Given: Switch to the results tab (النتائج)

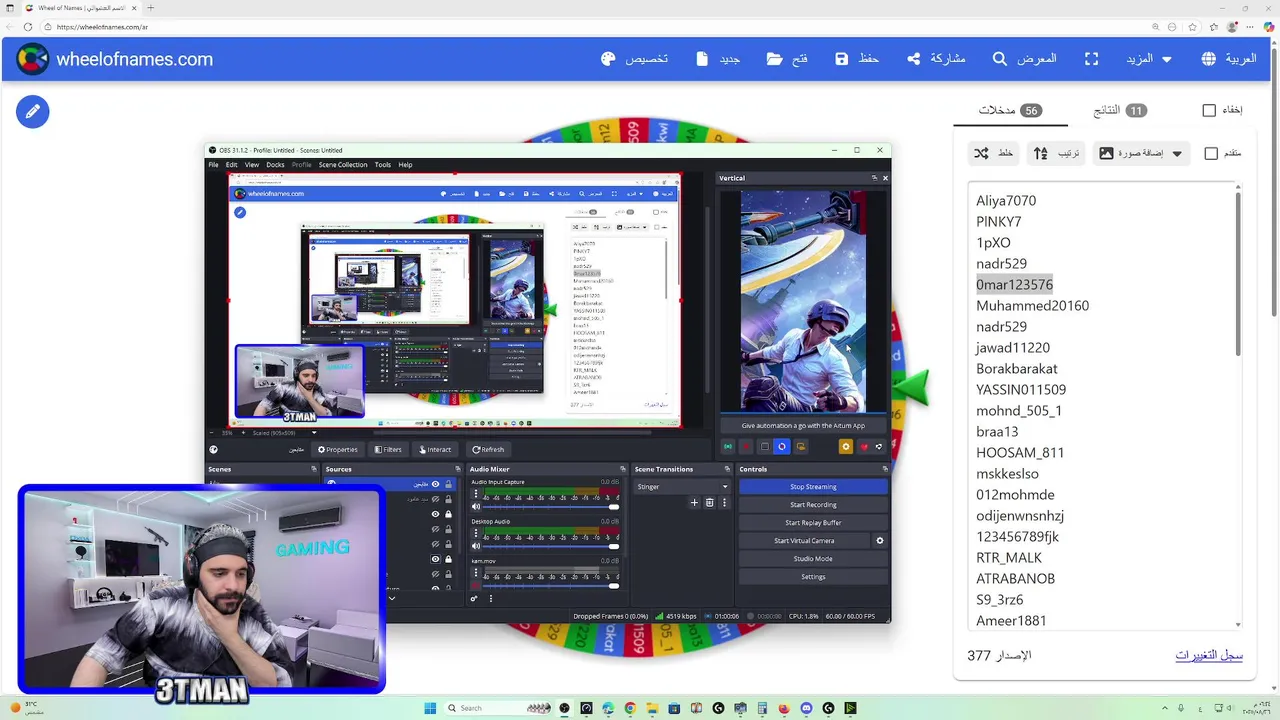Looking at the screenshot, I should [x=1120, y=110].
